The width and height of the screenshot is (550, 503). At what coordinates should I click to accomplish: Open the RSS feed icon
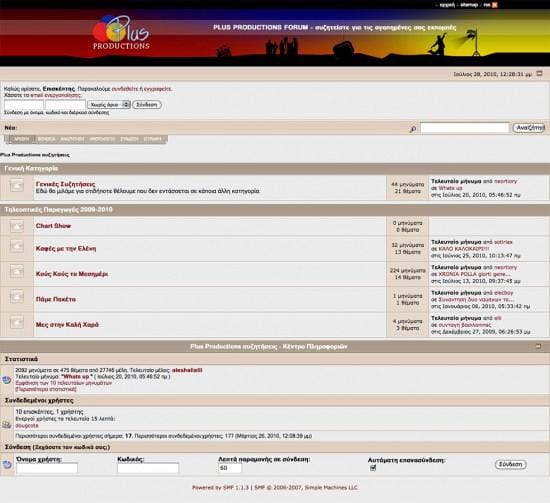tap(495, 5)
